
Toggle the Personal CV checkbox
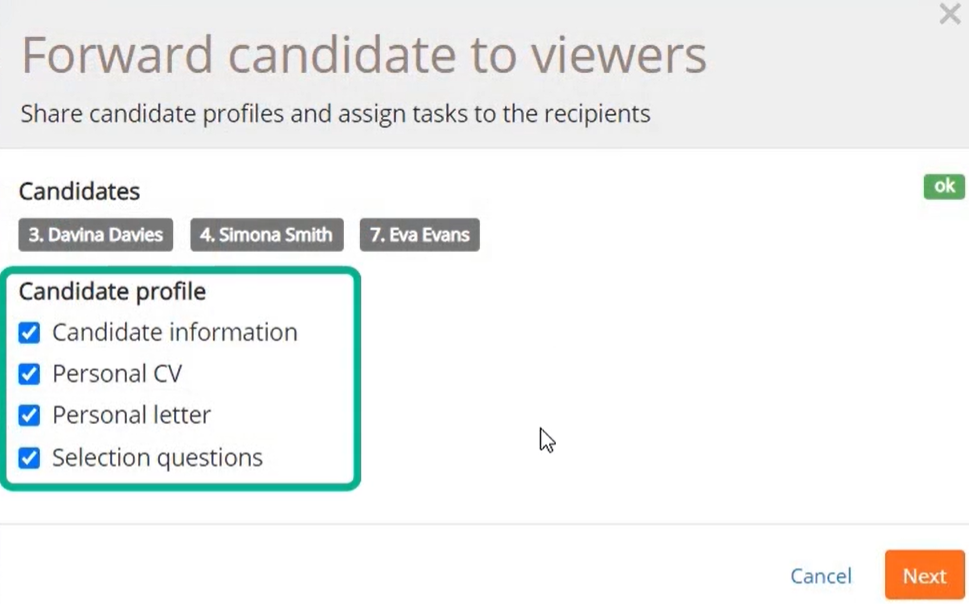click(x=29, y=374)
